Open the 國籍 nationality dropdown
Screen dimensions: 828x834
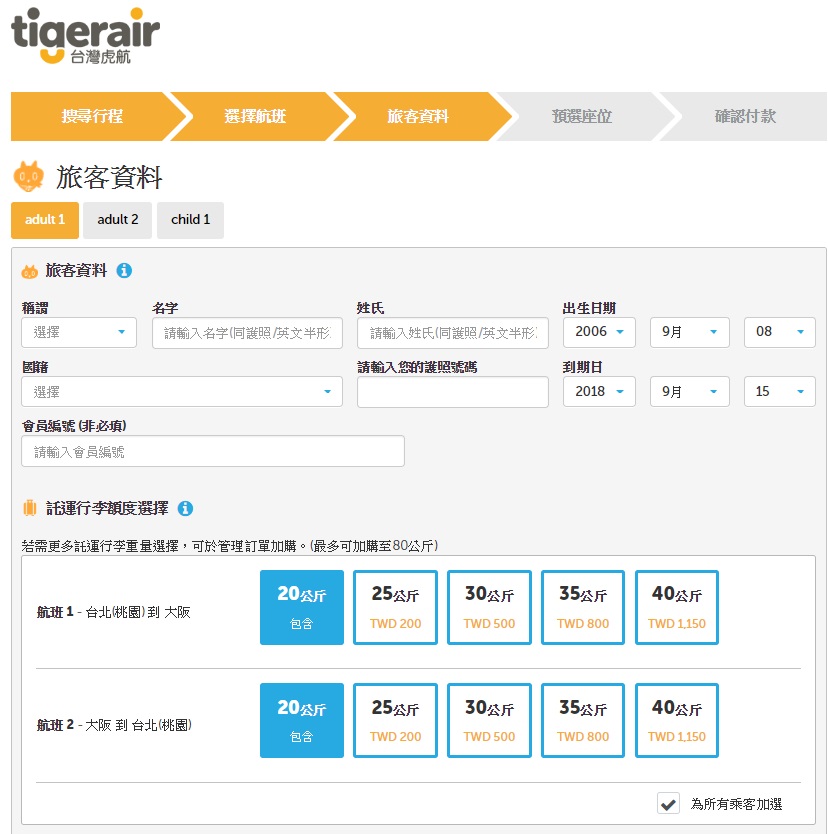point(181,392)
